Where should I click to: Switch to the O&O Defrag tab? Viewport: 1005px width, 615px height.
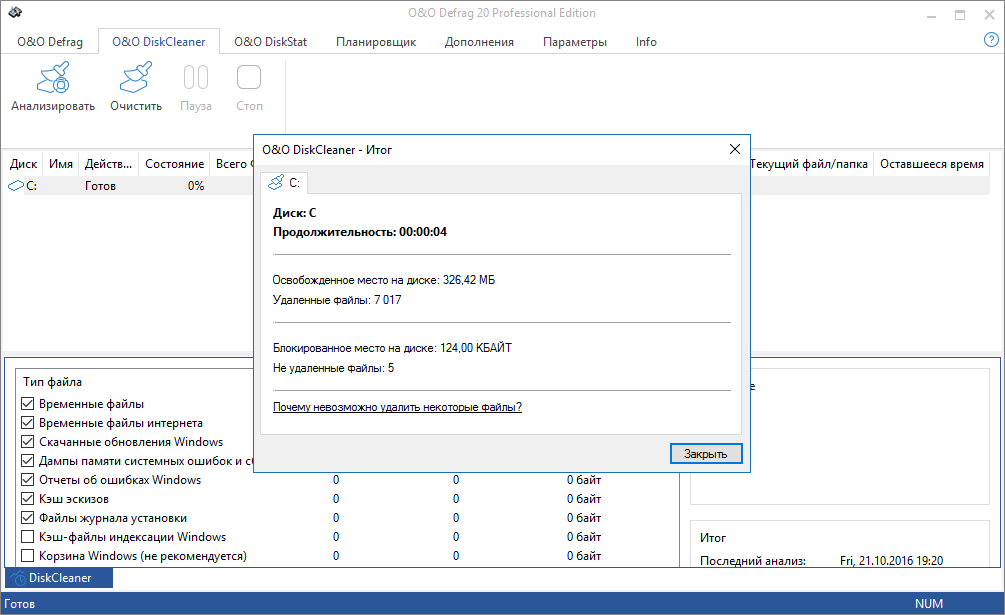coord(50,42)
